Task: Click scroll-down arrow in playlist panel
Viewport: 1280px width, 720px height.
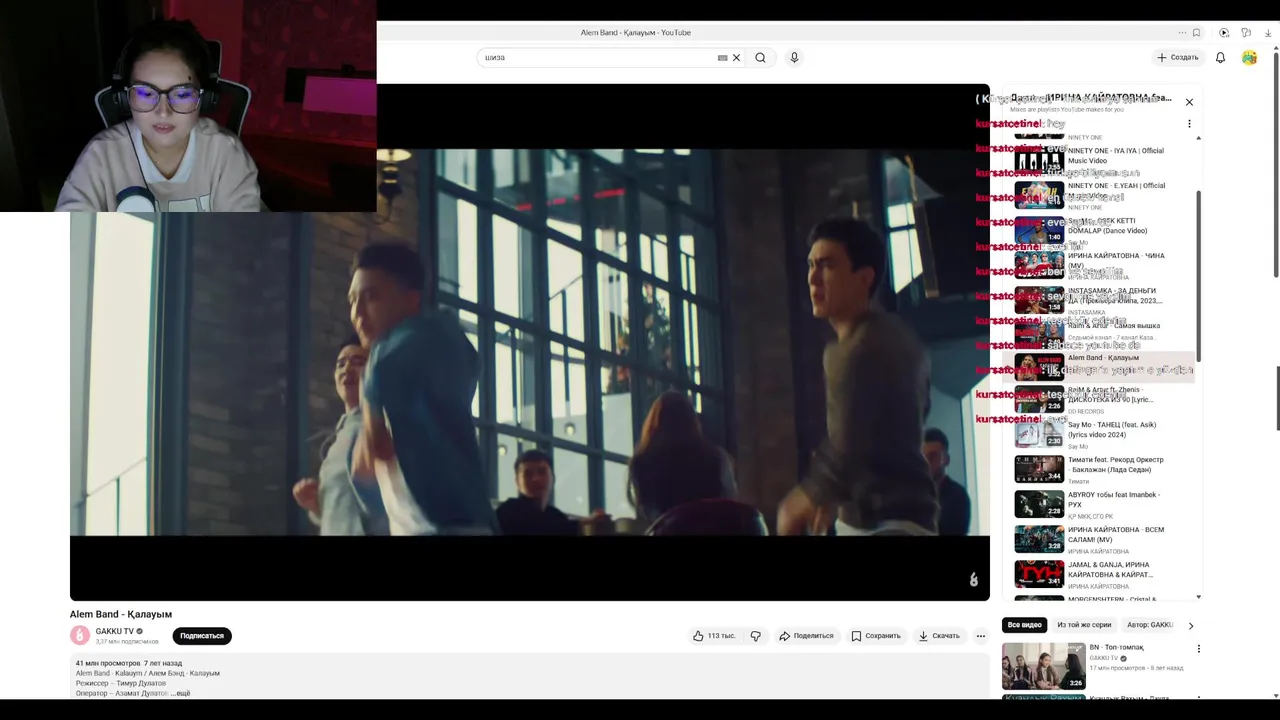Action: 1198,597
